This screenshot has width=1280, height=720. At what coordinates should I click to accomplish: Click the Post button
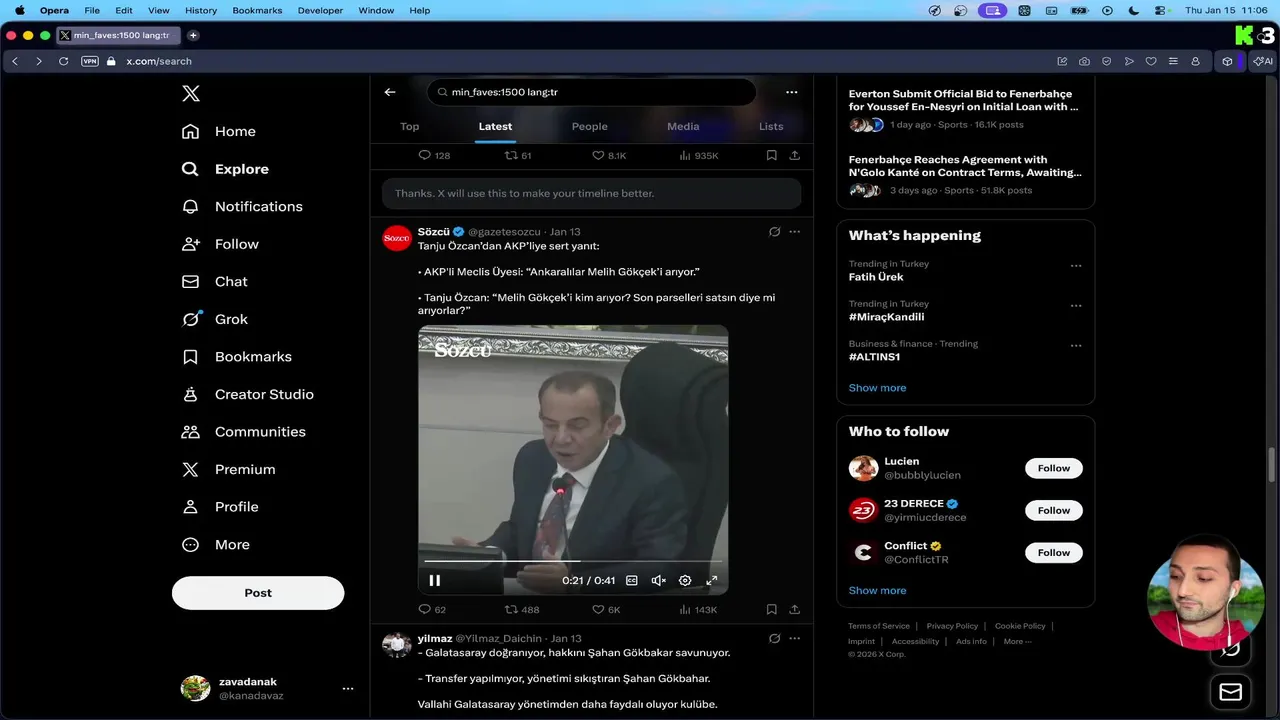tap(258, 593)
